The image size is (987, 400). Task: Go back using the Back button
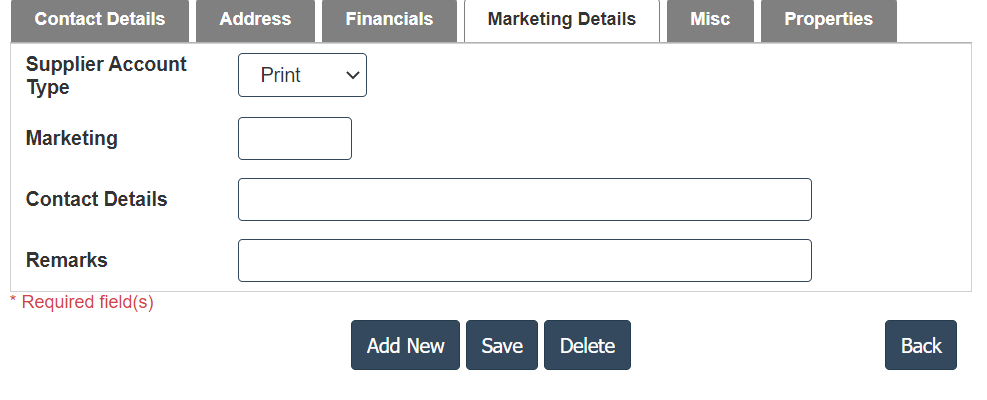[x=920, y=345]
